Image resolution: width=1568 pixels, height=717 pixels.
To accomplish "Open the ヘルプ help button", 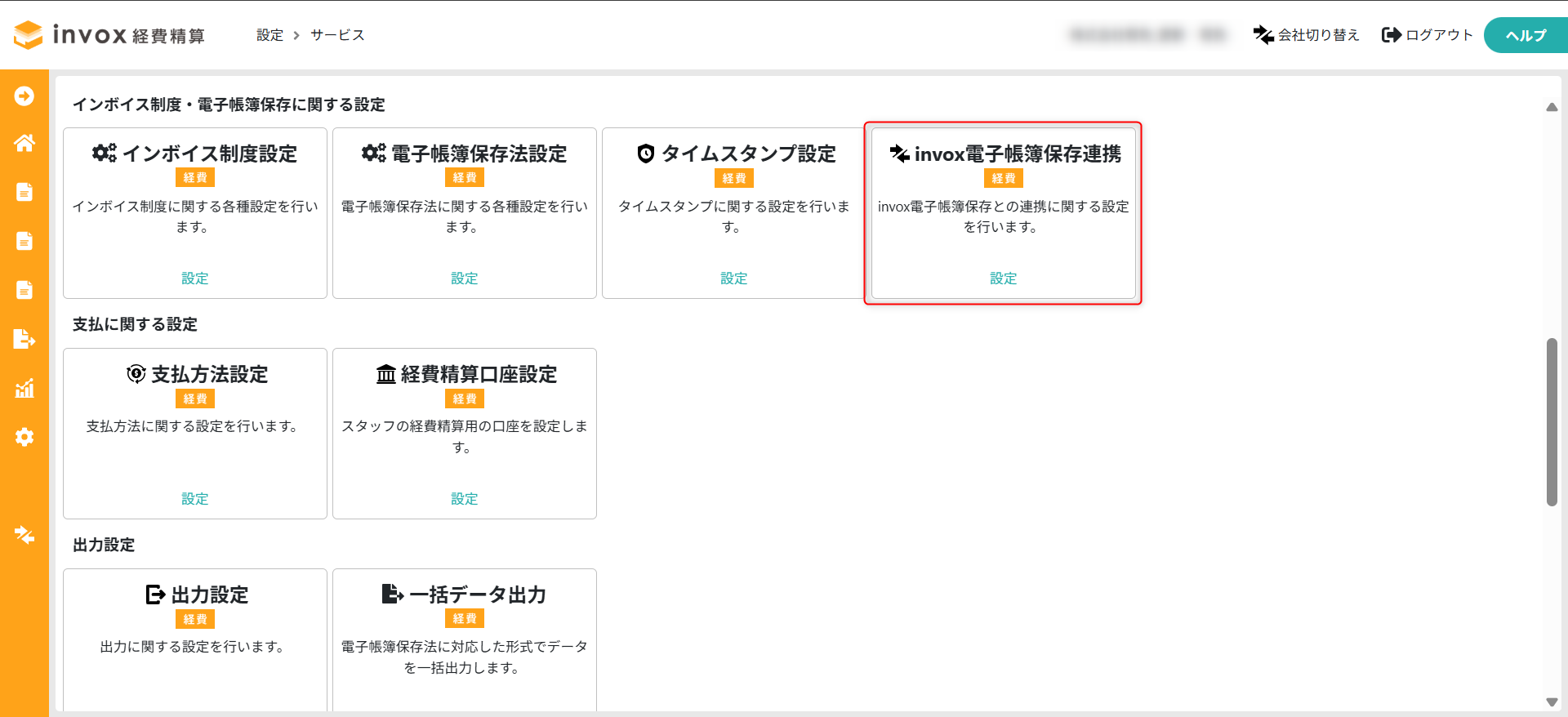I will point(1525,35).
